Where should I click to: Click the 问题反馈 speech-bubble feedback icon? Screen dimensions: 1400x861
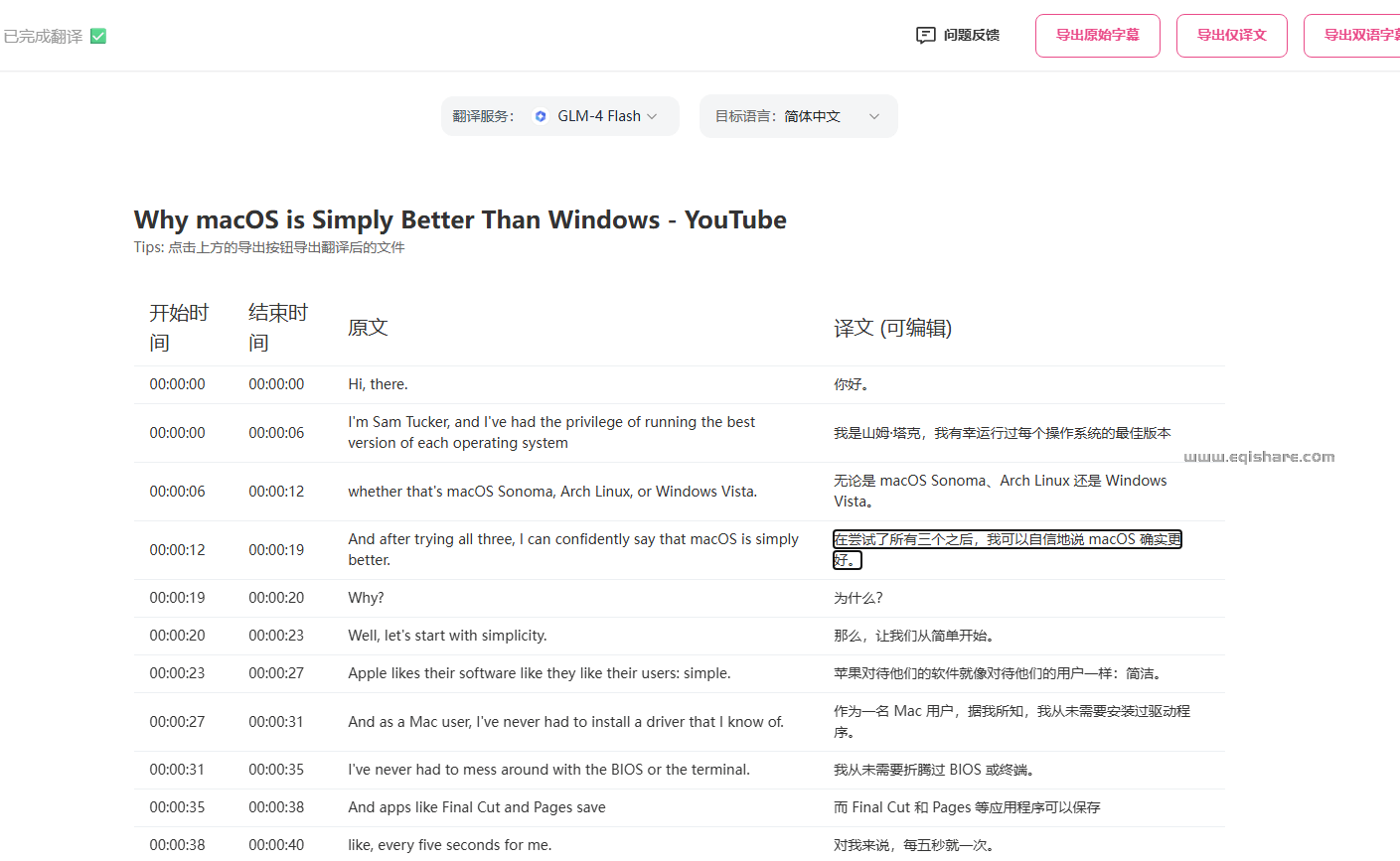point(925,35)
